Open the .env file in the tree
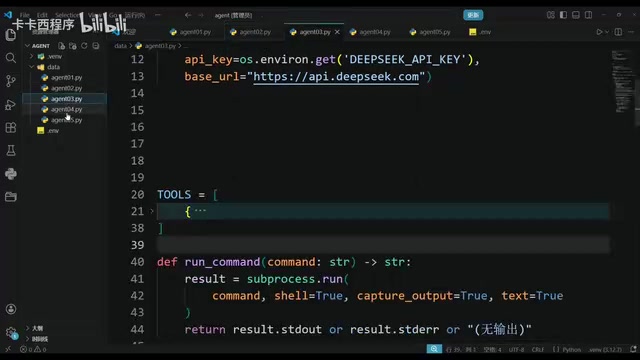 click(x=53, y=131)
